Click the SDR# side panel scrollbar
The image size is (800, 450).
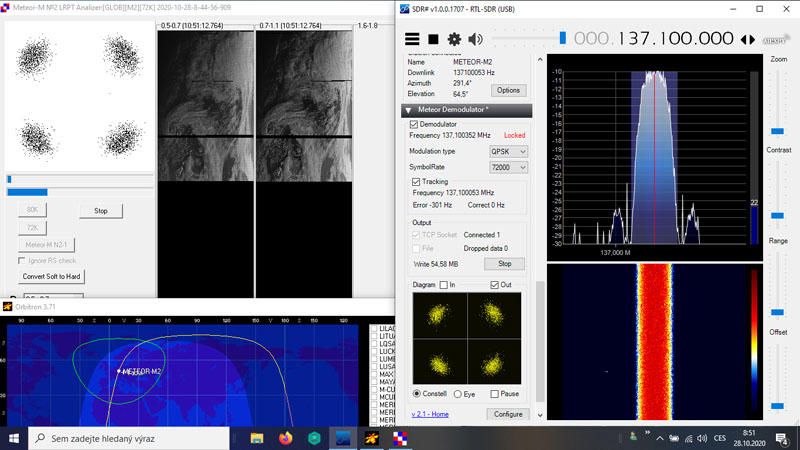540,342
